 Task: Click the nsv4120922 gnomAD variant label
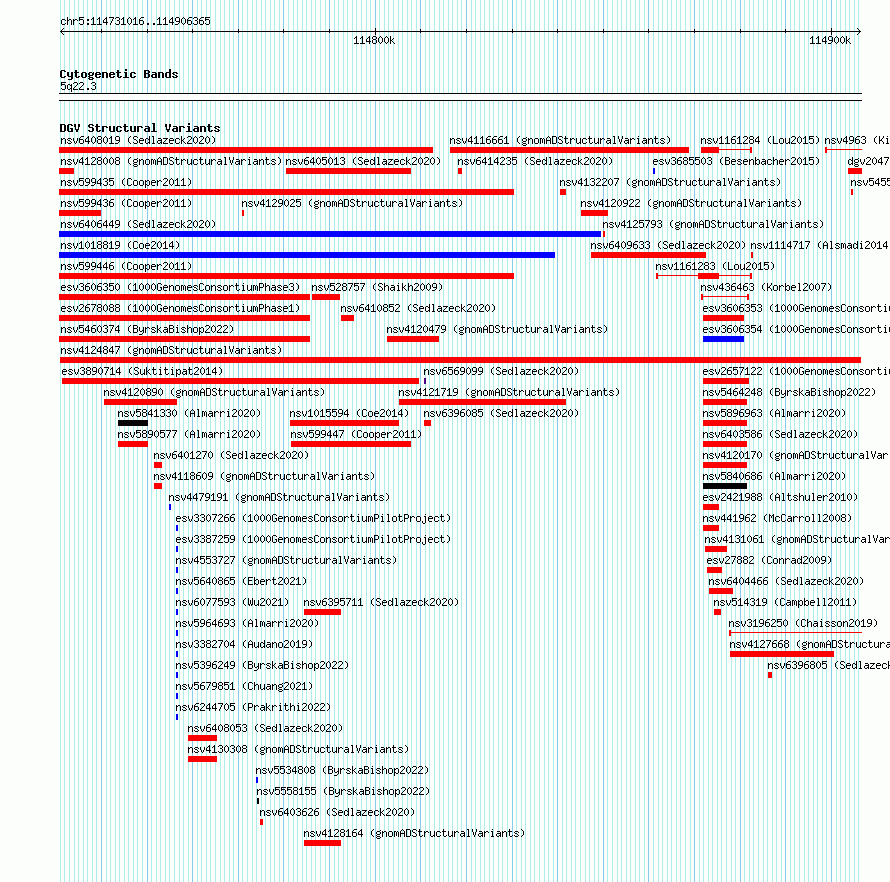[691, 203]
